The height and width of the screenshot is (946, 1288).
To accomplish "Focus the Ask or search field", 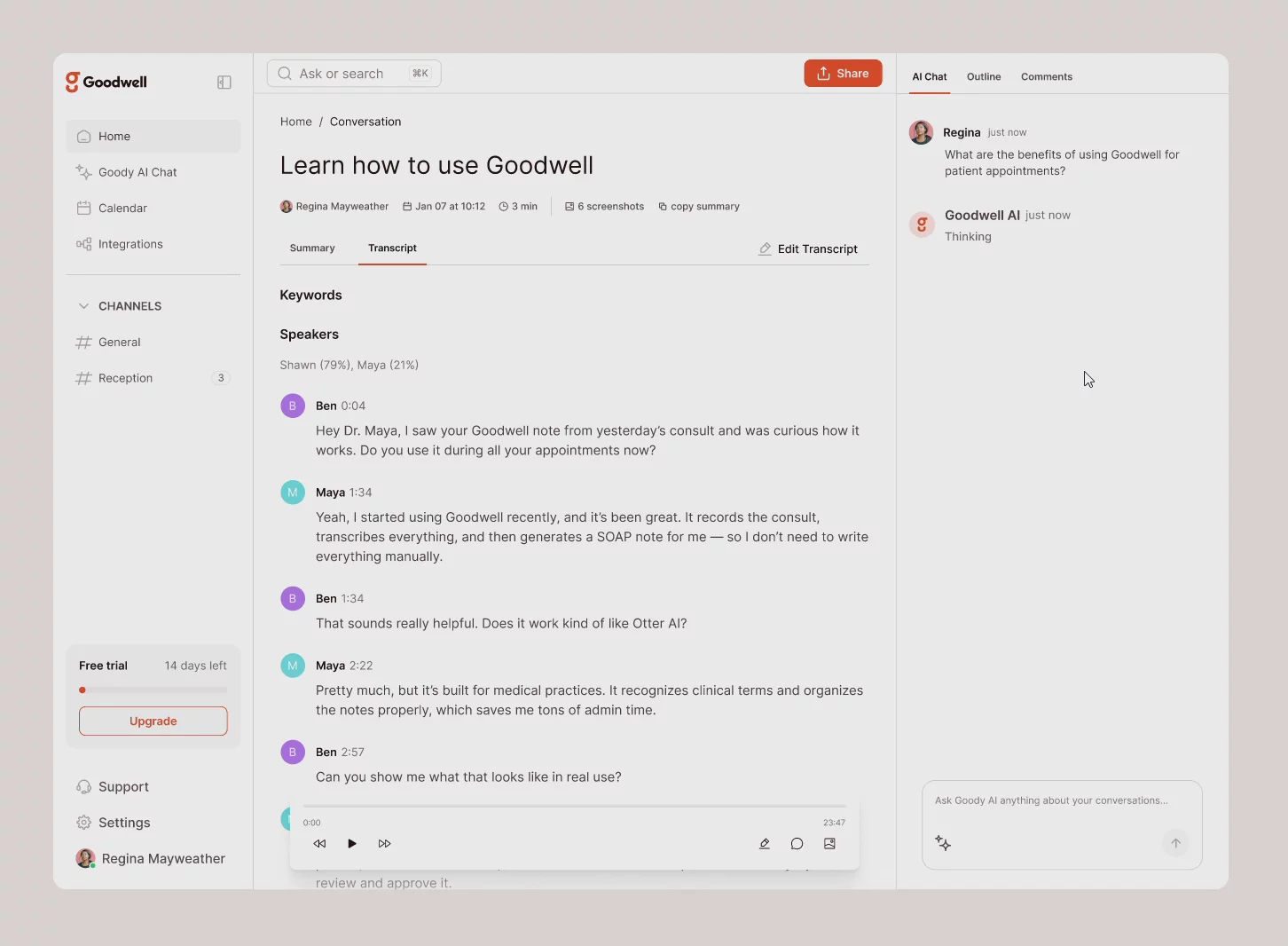I will click(354, 74).
